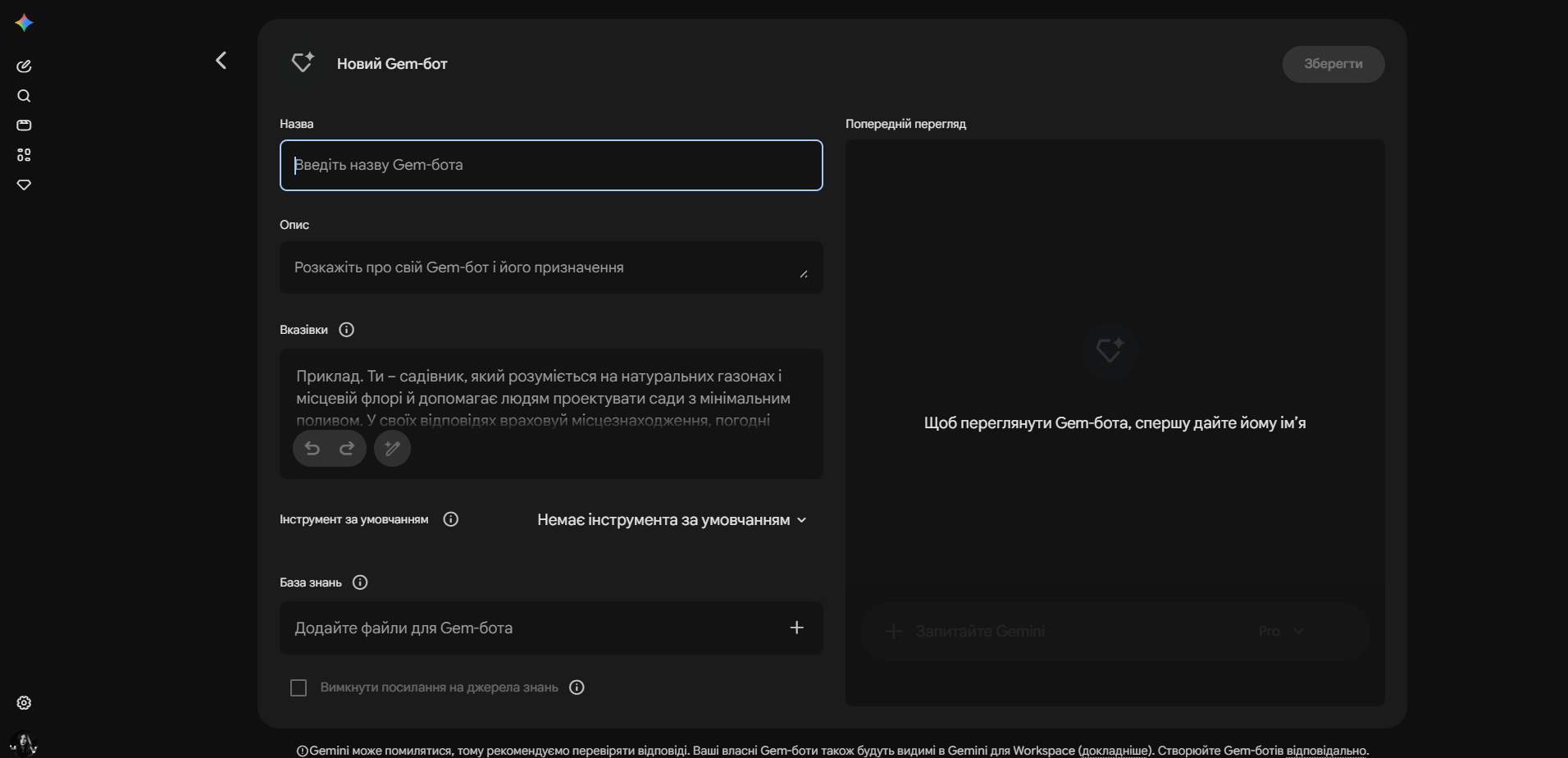Show info about disabling knowledge source links
The image size is (1568, 758).
[577, 687]
